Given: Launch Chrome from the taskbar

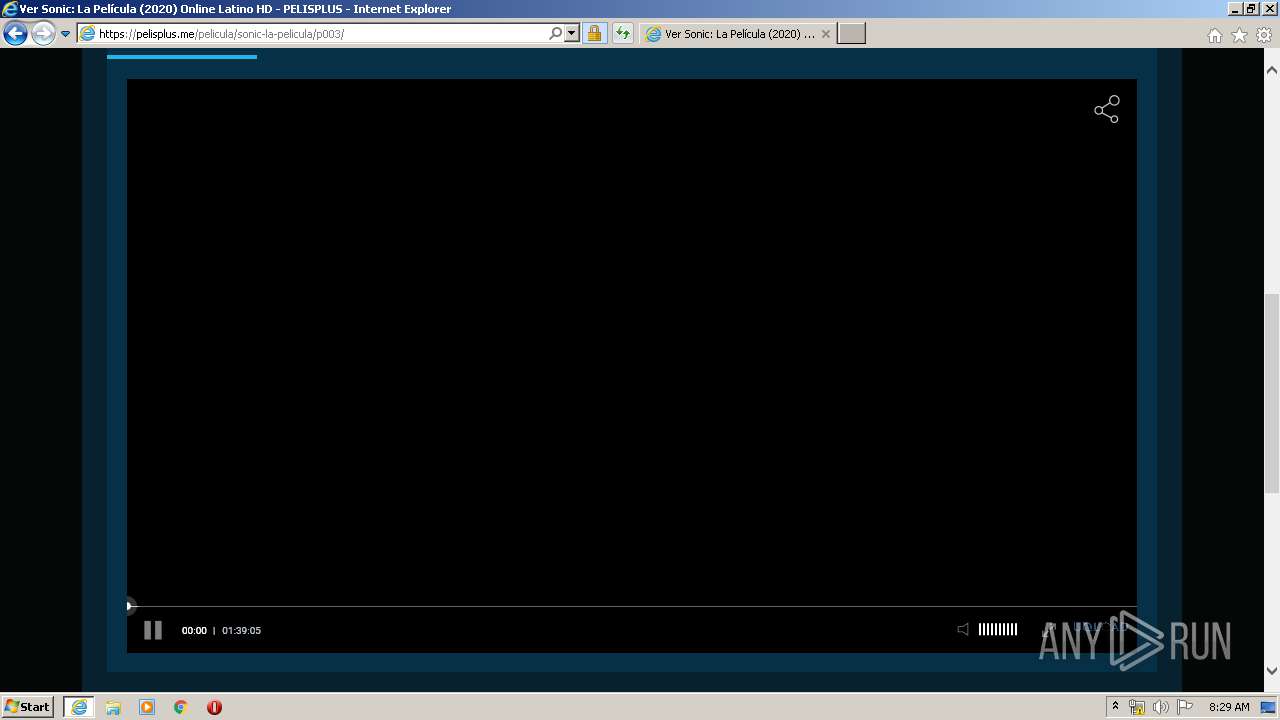Looking at the screenshot, I should point(180,707).
